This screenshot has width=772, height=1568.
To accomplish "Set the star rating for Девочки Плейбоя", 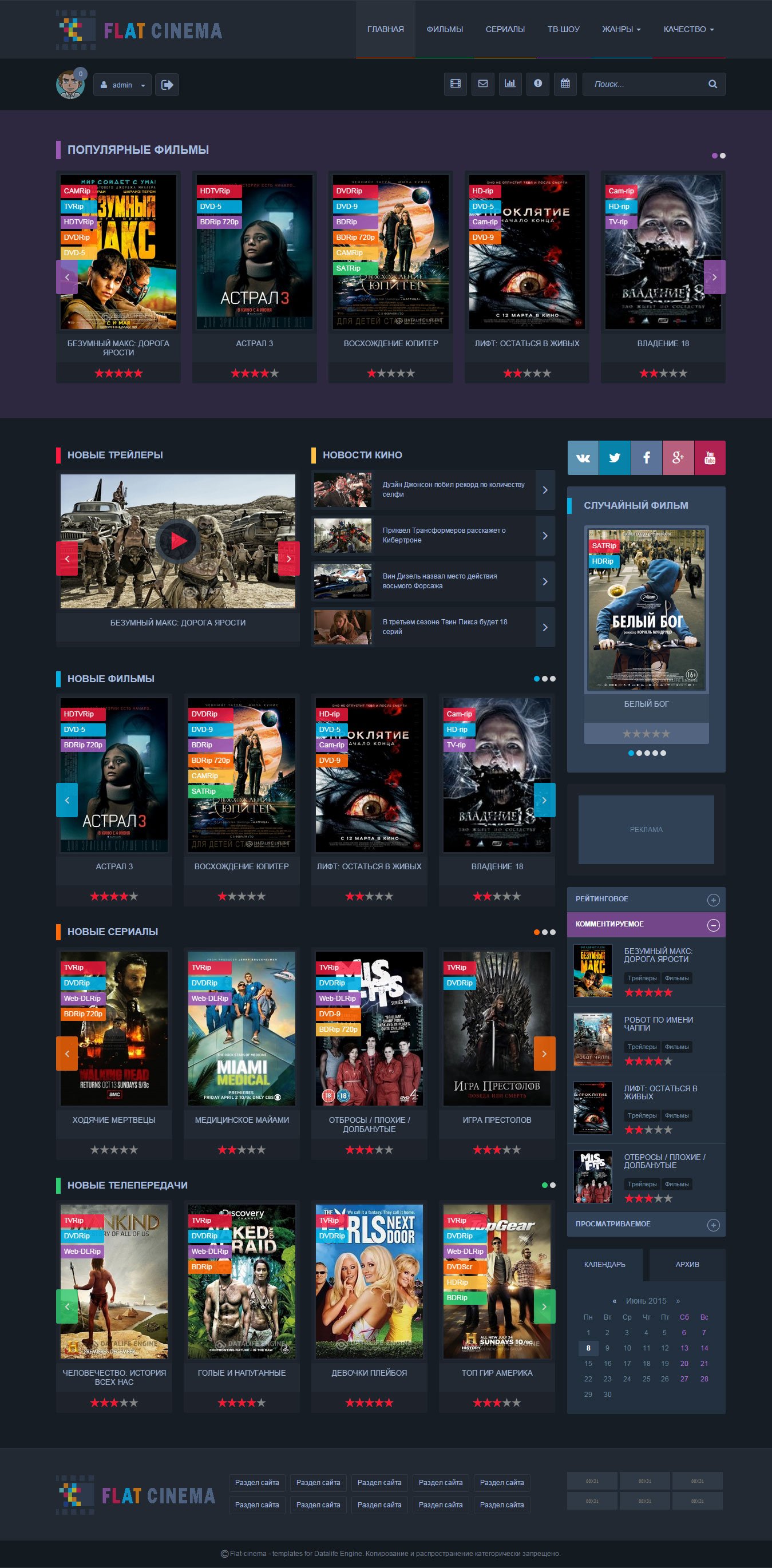I will [369, 1403].
